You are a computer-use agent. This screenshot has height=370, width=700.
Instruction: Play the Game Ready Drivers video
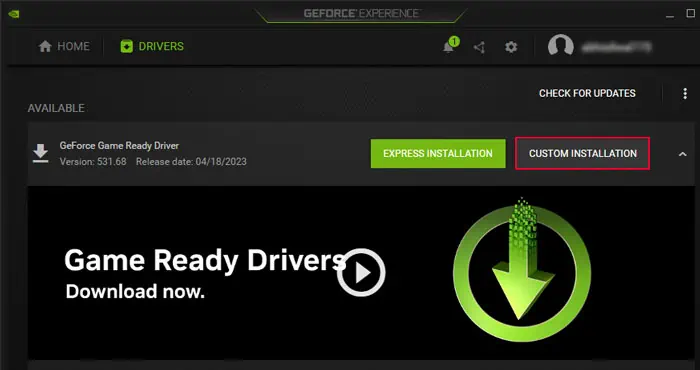point(361,273)
